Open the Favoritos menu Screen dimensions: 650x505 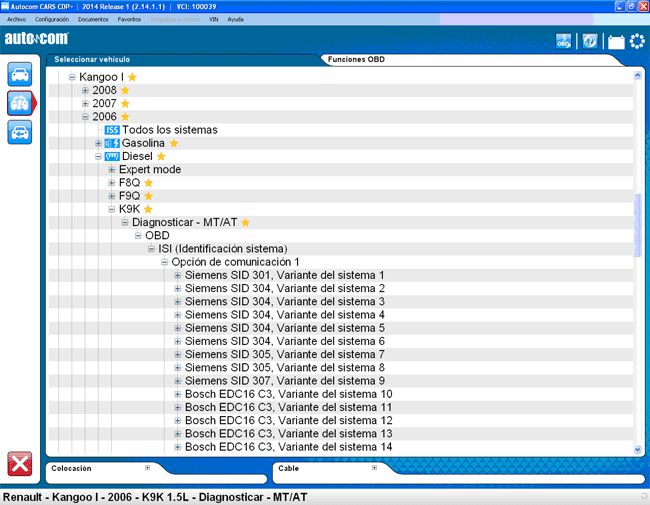pyautogui.click(x=129, y=19)
